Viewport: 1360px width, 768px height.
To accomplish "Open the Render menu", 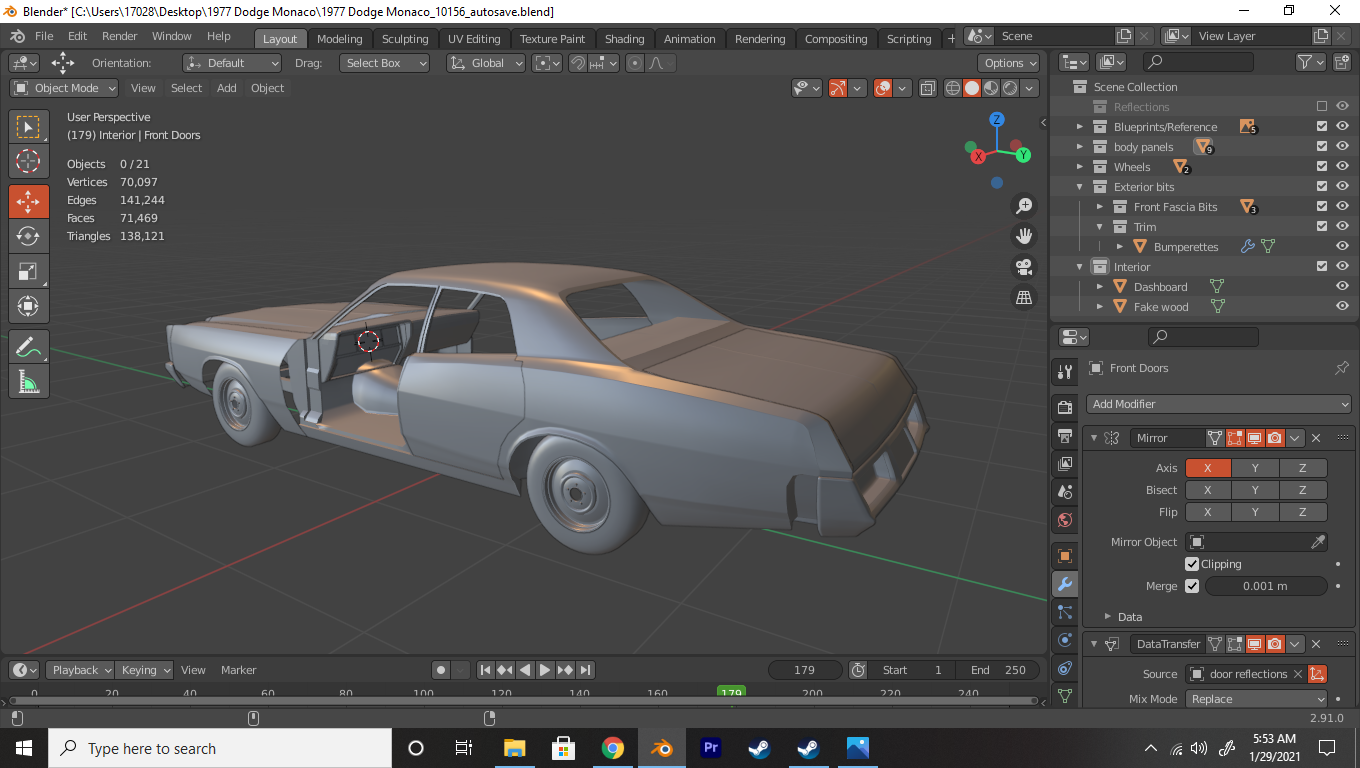I will pos(120,36).
